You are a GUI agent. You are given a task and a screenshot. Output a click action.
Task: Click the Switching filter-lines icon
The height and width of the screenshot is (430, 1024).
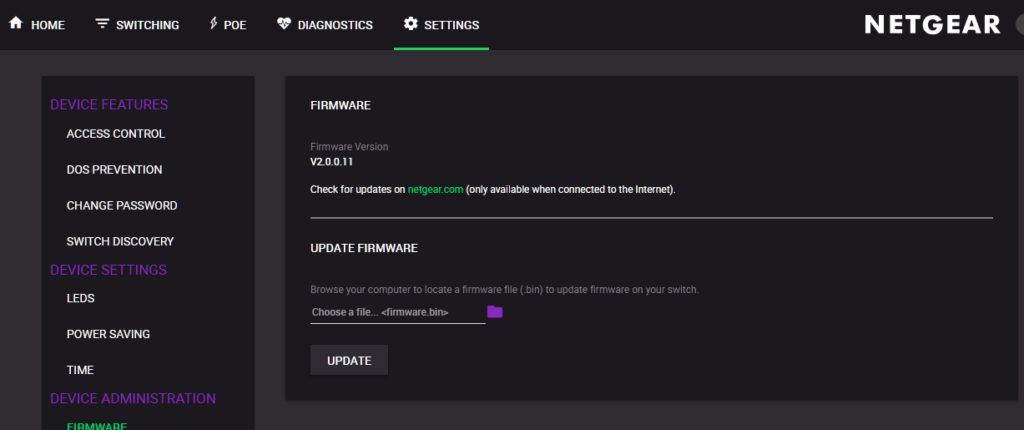point(102,24)
